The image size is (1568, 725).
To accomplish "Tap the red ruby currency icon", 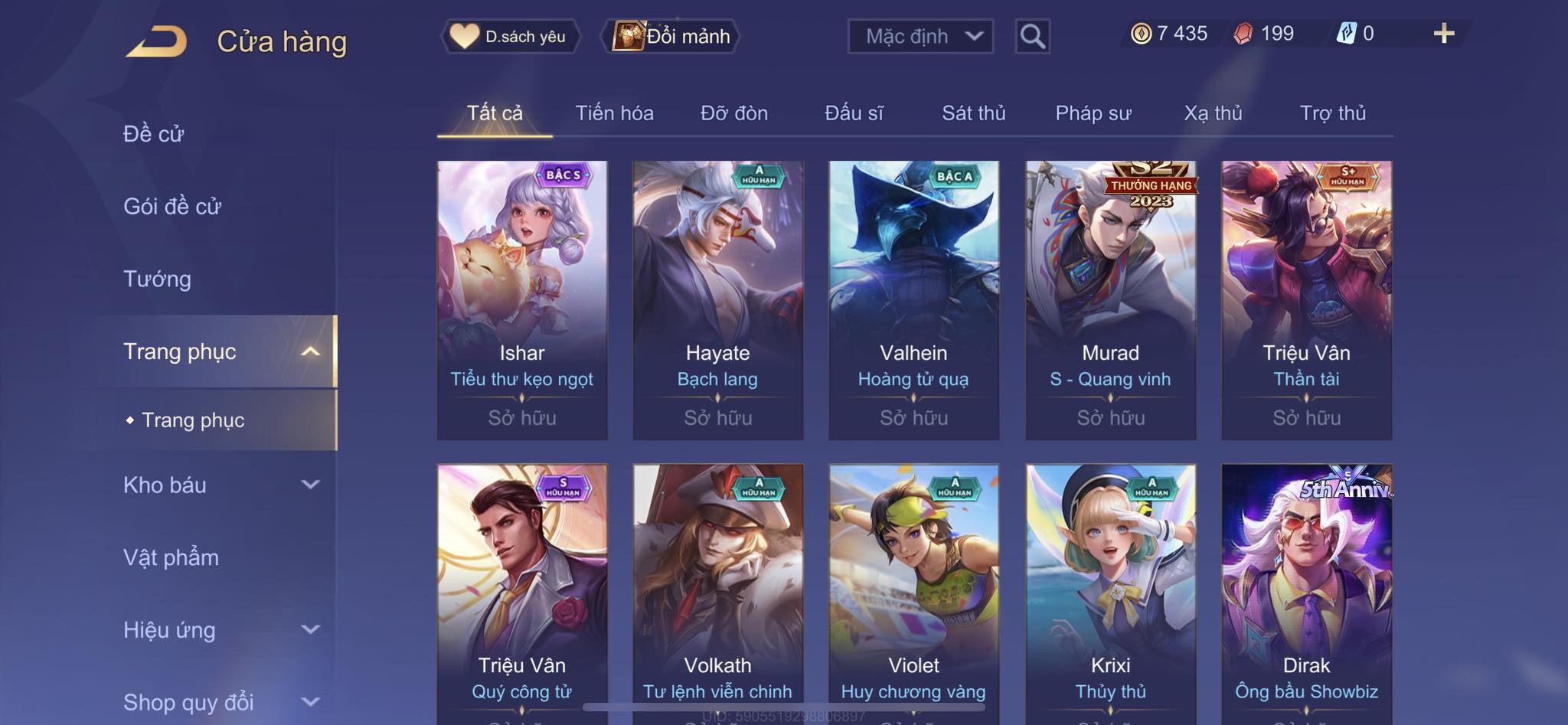I will 1243,34.
